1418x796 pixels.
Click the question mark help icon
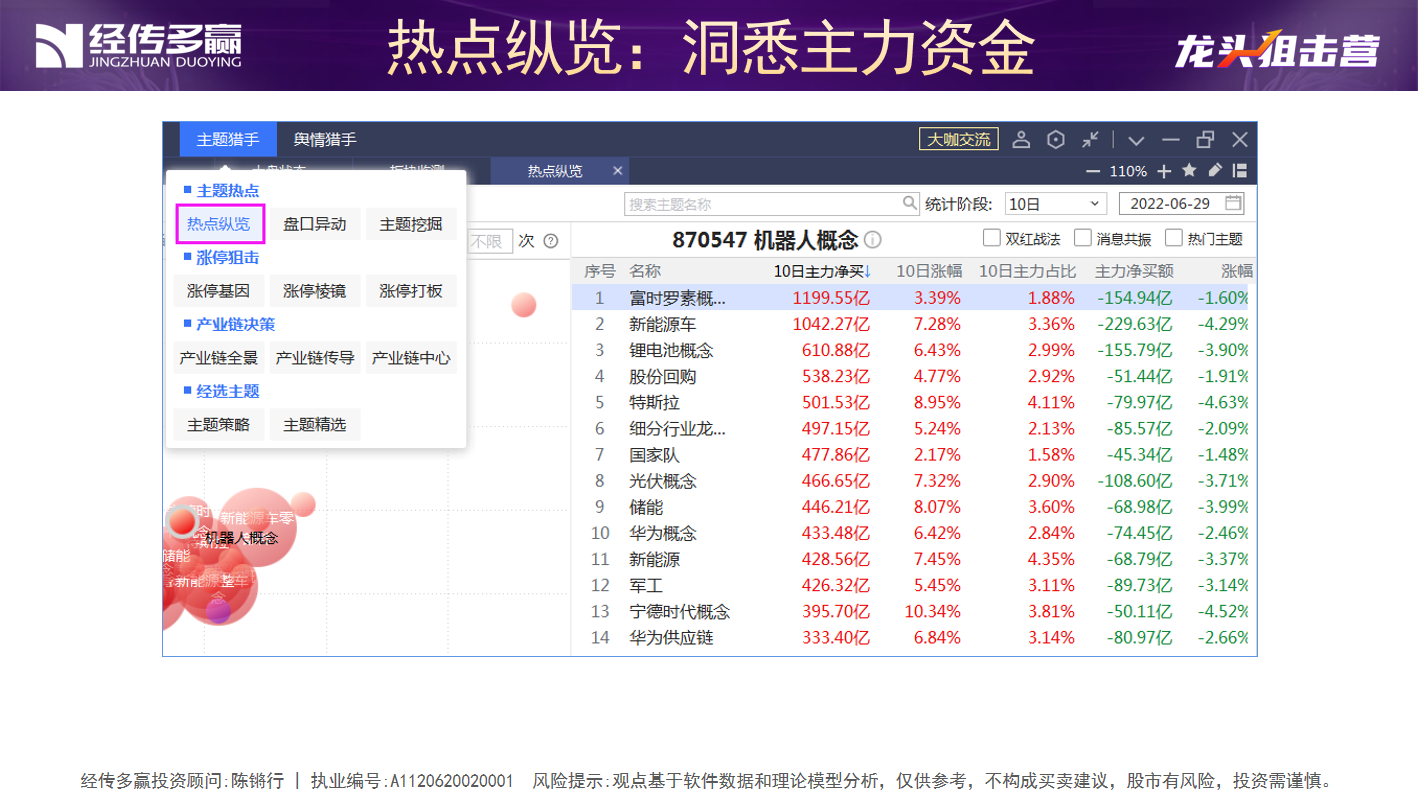[x=550, y=241]
